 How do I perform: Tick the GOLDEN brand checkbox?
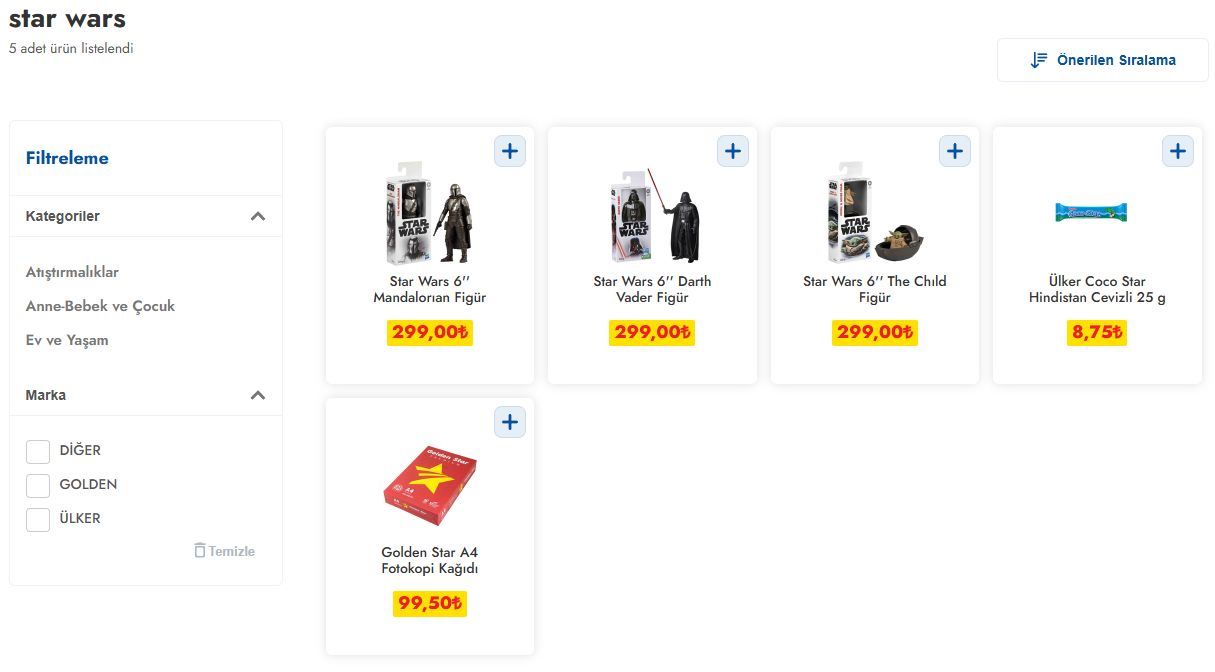click(38, 485)
